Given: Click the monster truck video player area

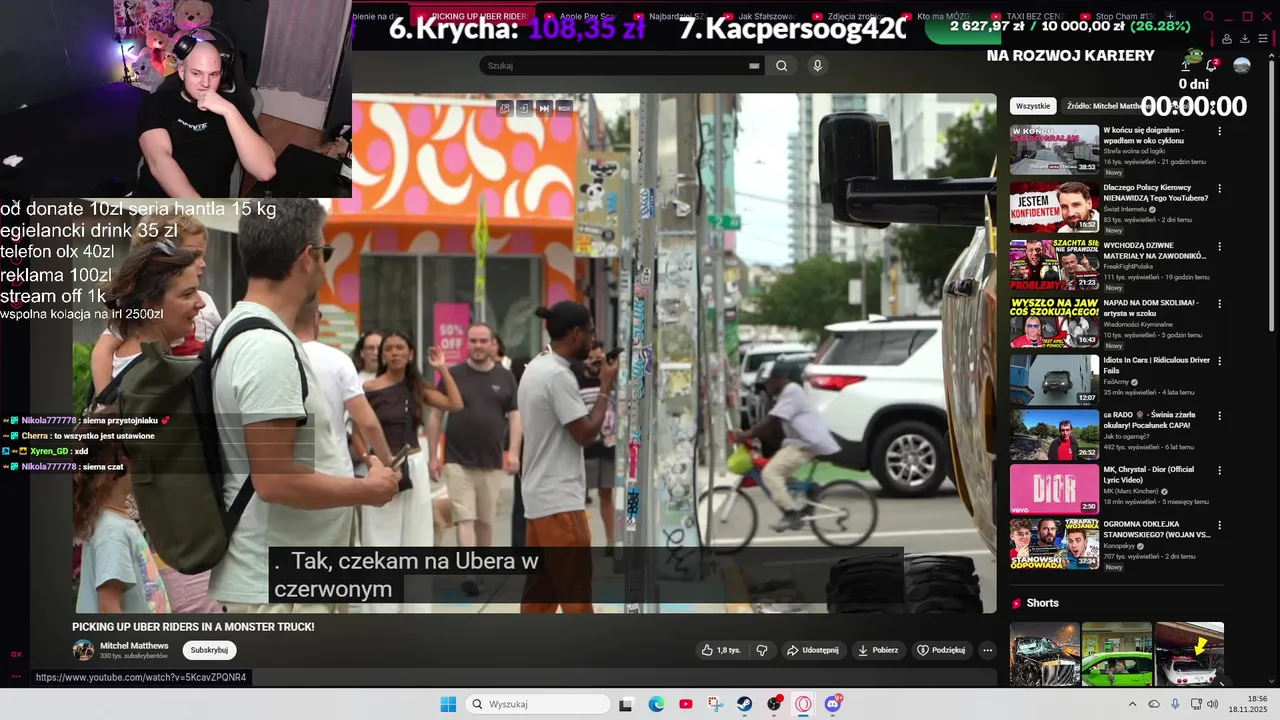Looking at the screenshot, I should [x=535, y=353].
